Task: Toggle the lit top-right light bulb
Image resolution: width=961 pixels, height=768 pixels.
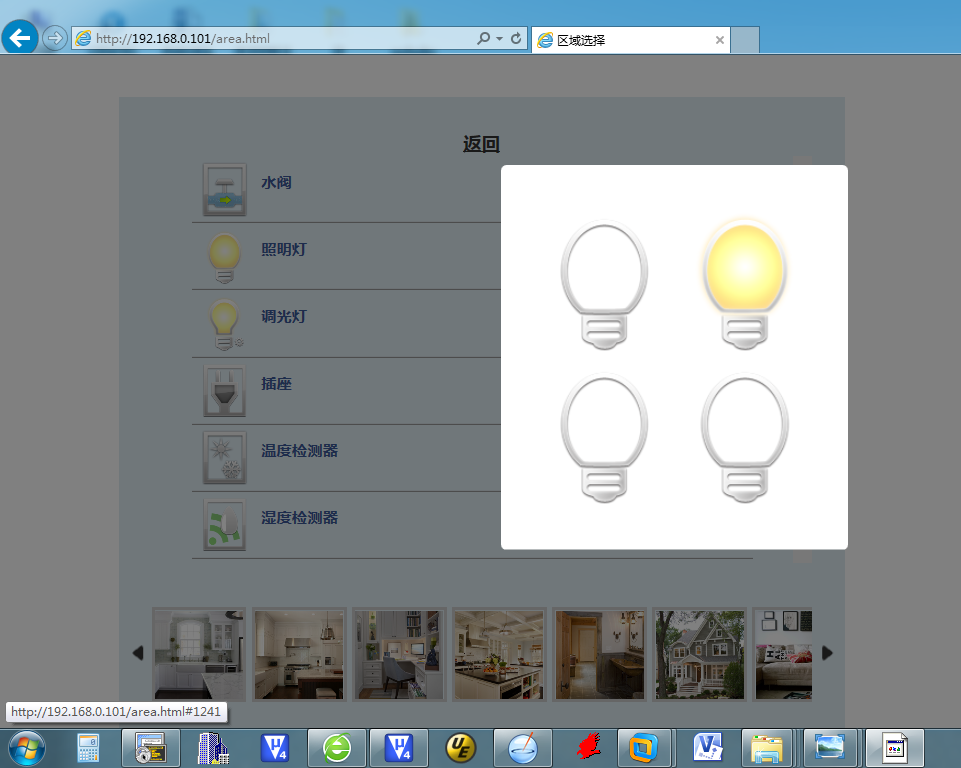Action: 744,283
